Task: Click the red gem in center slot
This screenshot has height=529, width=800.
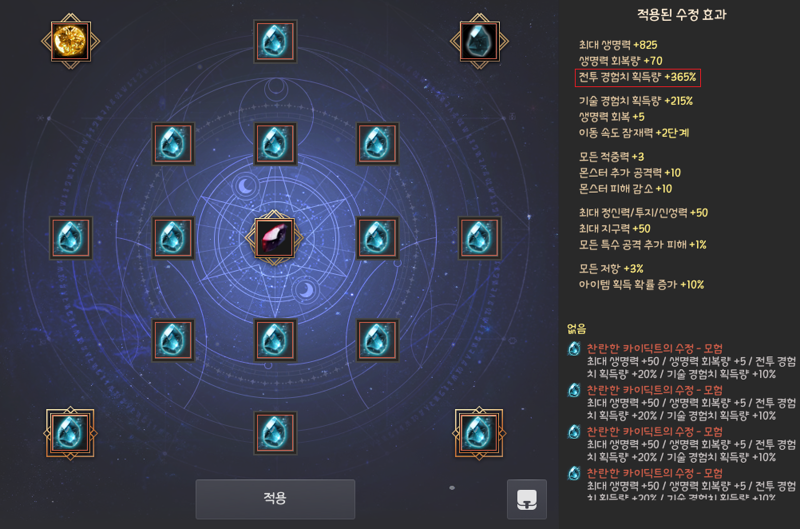Action: pos(274,238)
